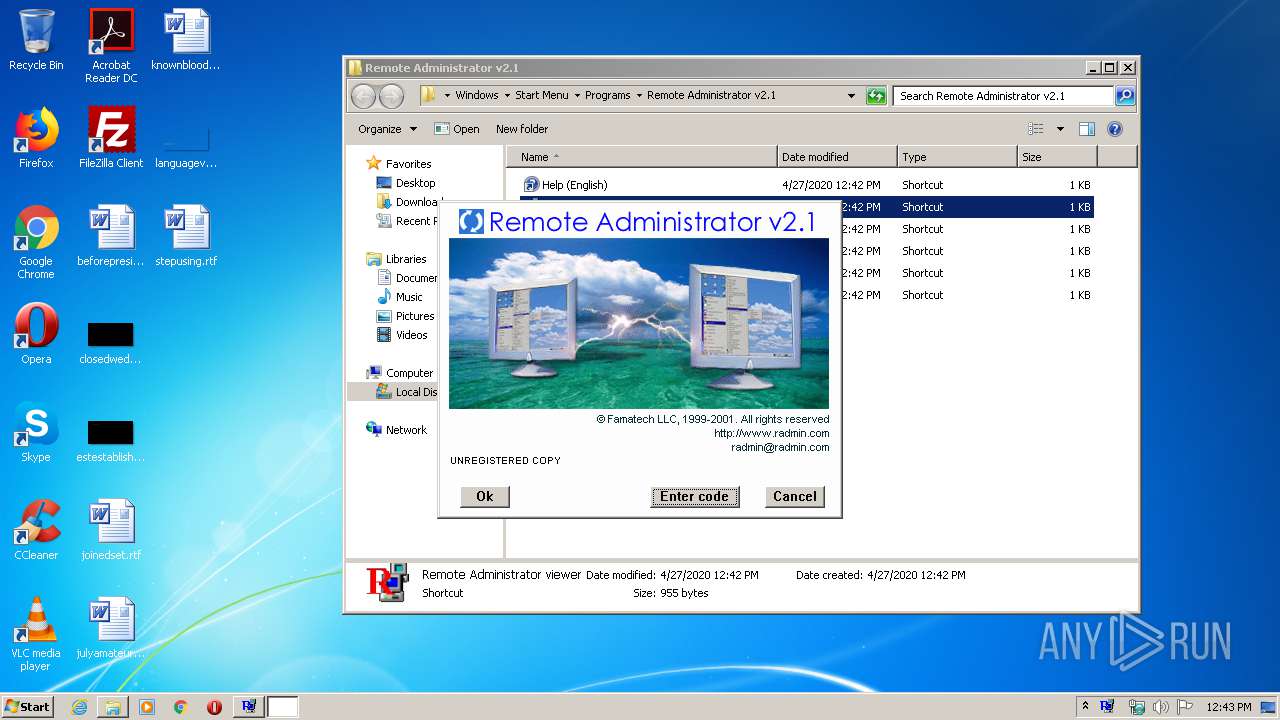The image size is (1280, 720).
Task: Select Music under Libraries
Action: click(409, 297)
